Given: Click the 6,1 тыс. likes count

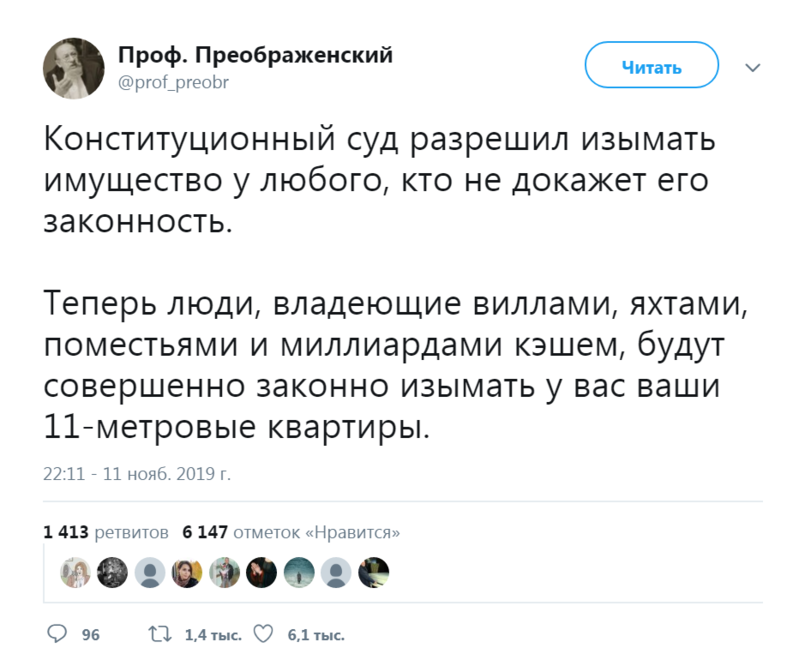Looking at the screenshot, I should (315, 634).
